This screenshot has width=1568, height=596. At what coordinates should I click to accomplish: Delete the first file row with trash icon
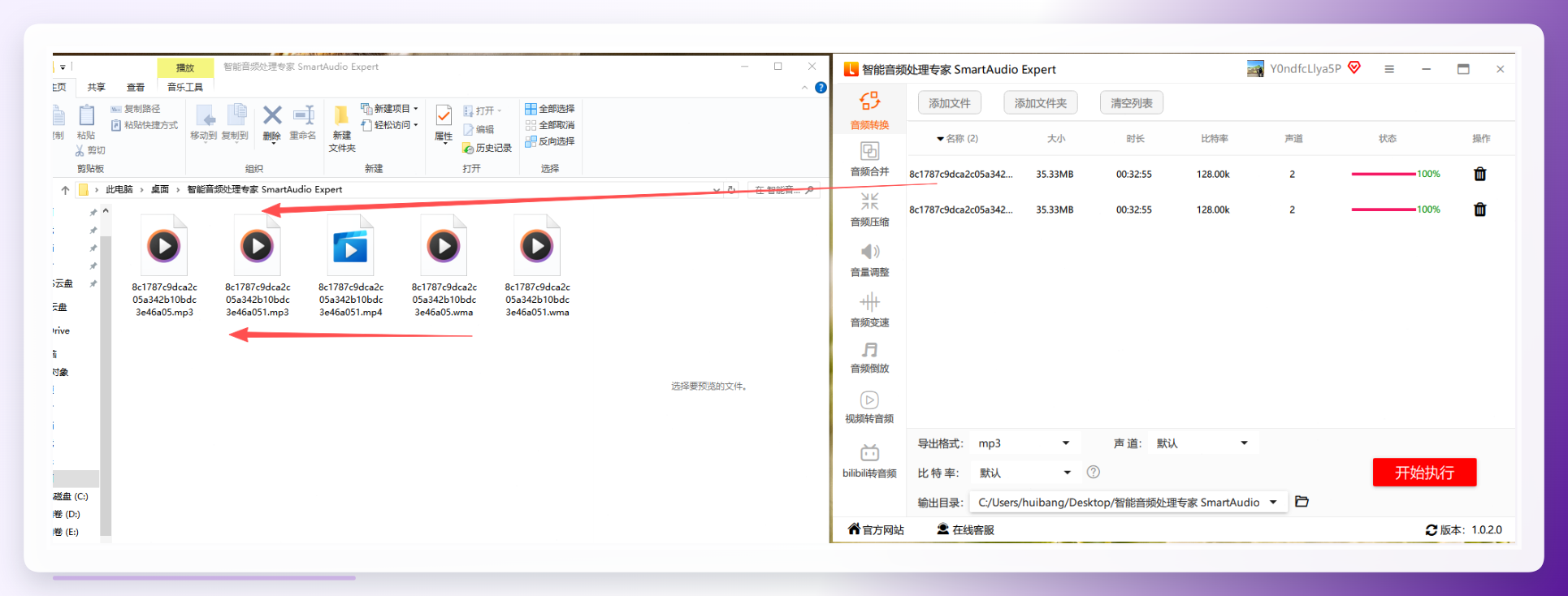[x=1479, y=174]
